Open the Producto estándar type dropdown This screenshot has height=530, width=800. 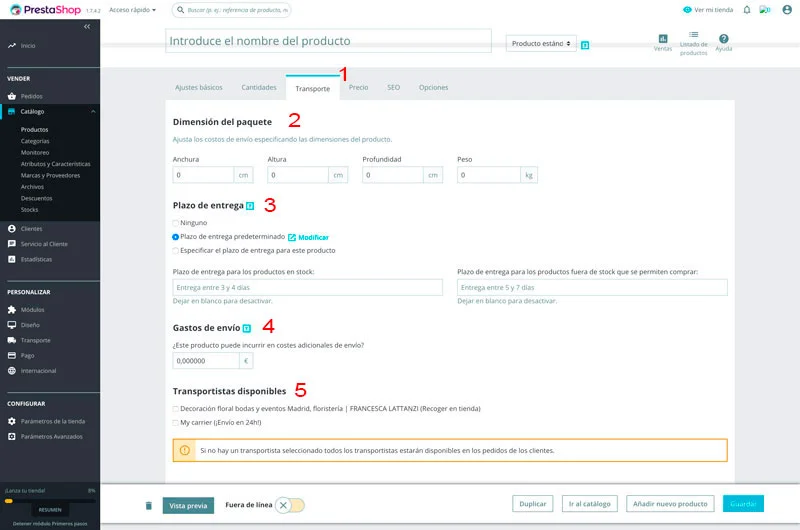click(541, 43)
